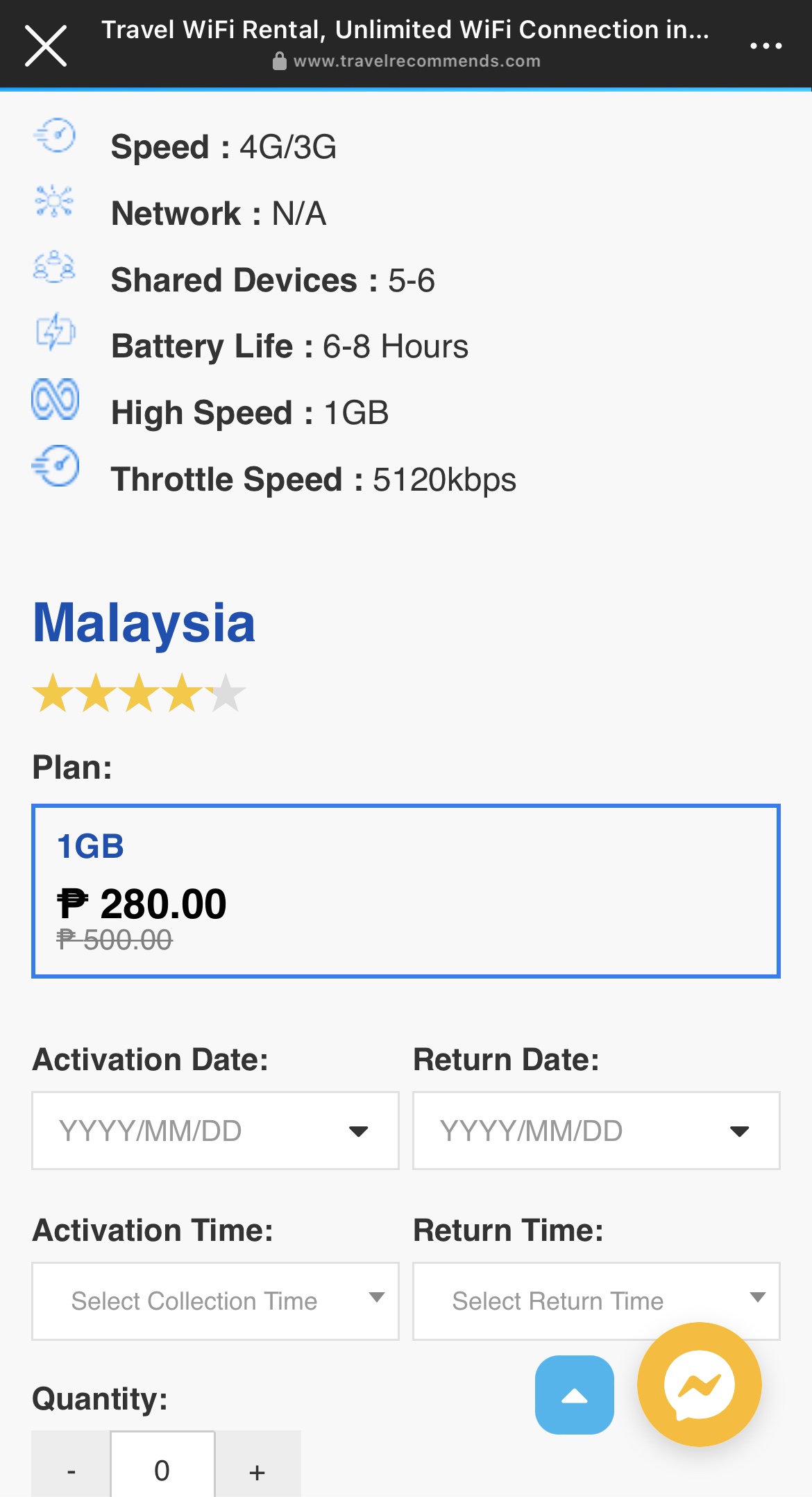The height and width of the screenshot is (1497, 812).
Task: Click the network icon beside Network
Action: pos(54,201)
